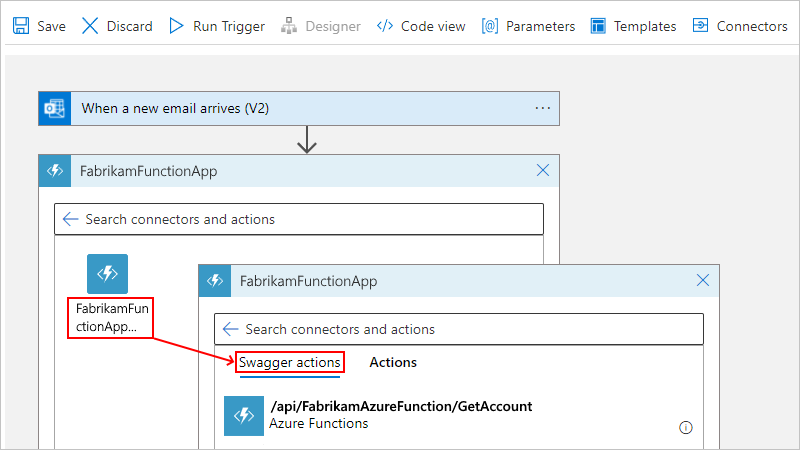This screenshot has height=450, width=800.
Task: Switch to the Swagger actions tab
Action: (290, 362)
